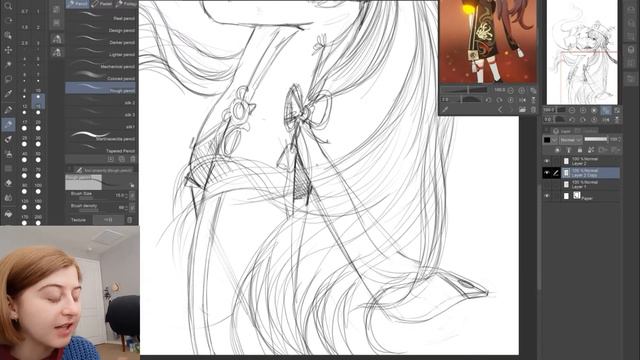Reset canvas rotation in Navigator
Viewport: 640px width, 360px height.
594,120
